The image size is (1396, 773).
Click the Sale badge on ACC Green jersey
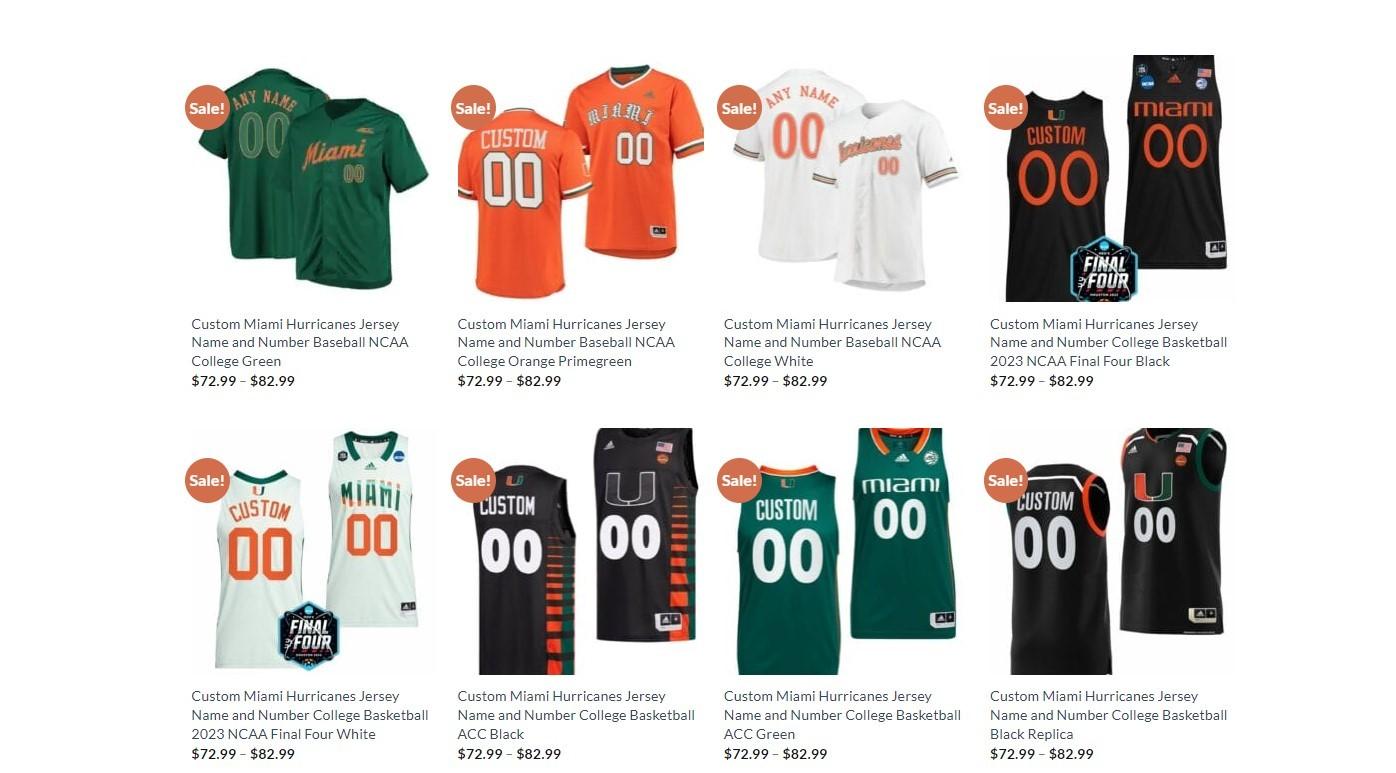(x=739, y=480)
